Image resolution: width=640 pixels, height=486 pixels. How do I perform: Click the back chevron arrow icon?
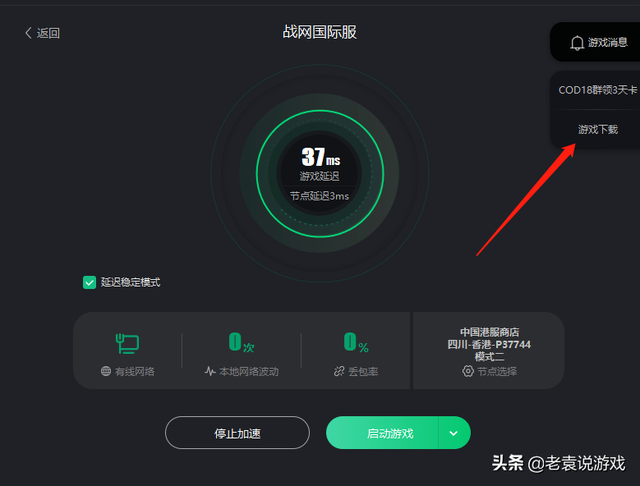pyautogui.click(x=28, y=33)
